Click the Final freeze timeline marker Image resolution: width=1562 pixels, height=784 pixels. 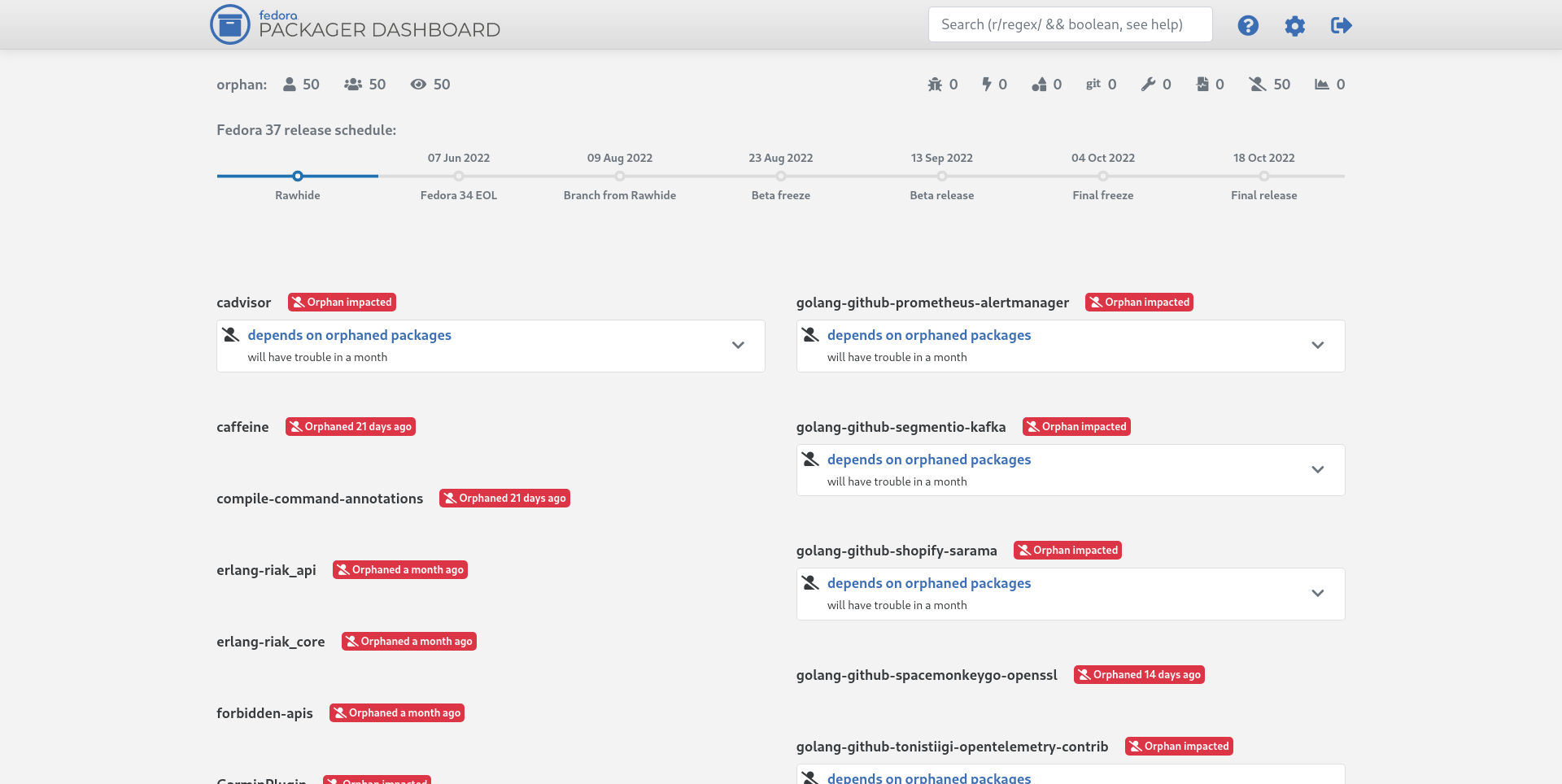tap(1103, 176)
